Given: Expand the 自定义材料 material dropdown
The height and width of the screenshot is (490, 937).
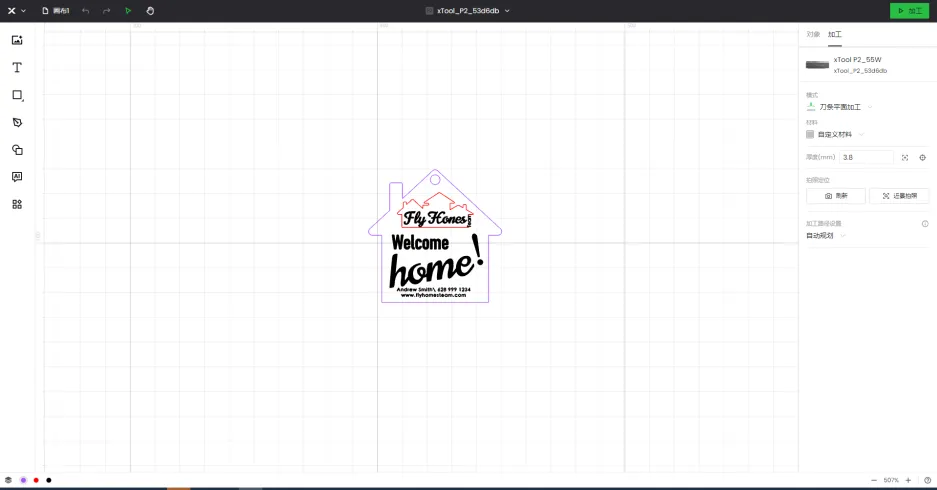Looking at the screenshot, I should tap(835, 134).
